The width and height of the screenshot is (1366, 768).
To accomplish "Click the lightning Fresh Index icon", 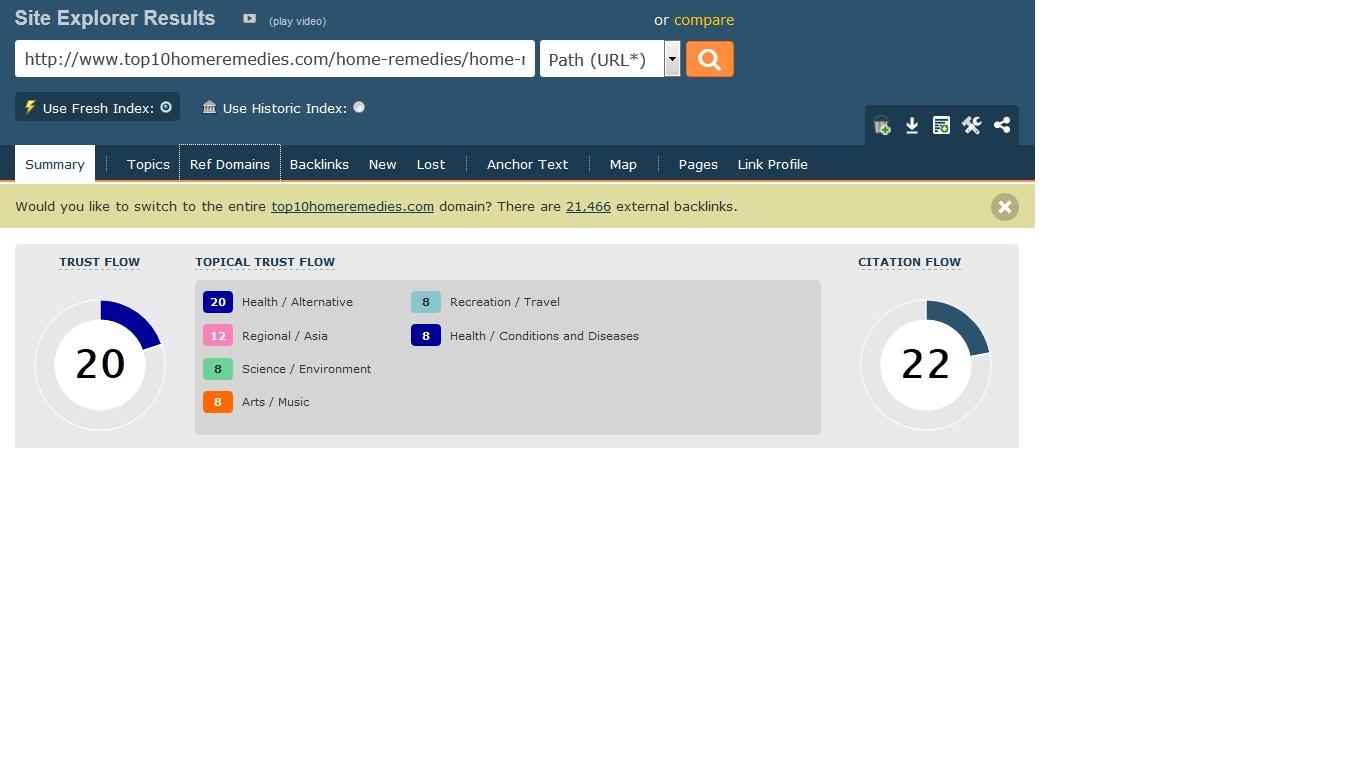I will point(30,107).
